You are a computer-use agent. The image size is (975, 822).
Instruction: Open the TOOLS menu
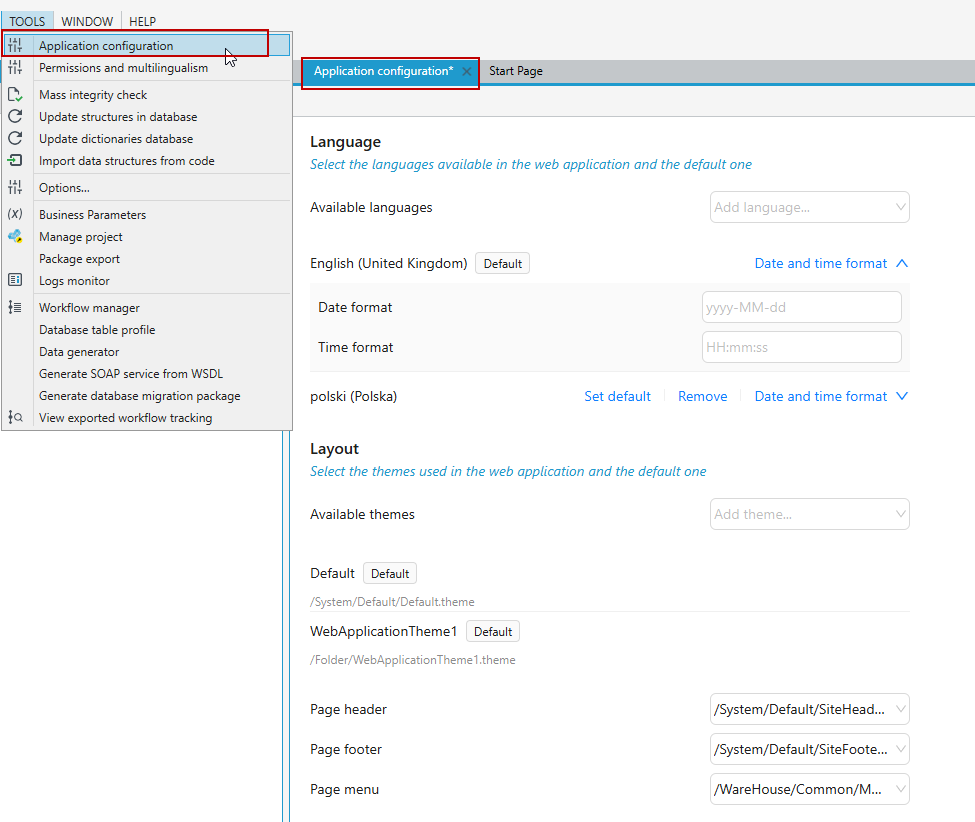pos(27,21)
